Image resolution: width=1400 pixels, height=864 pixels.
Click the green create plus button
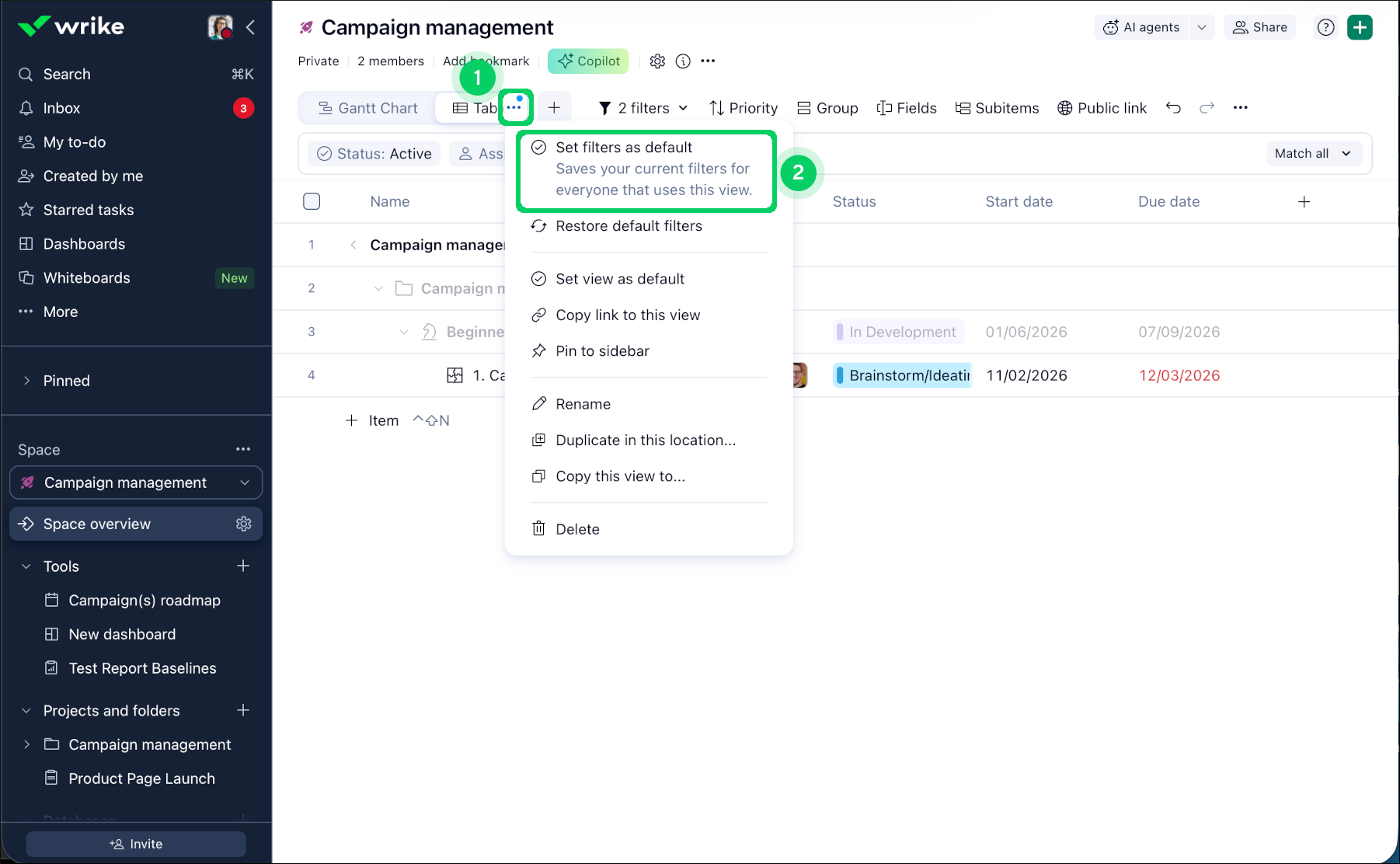click(1360, 27)
